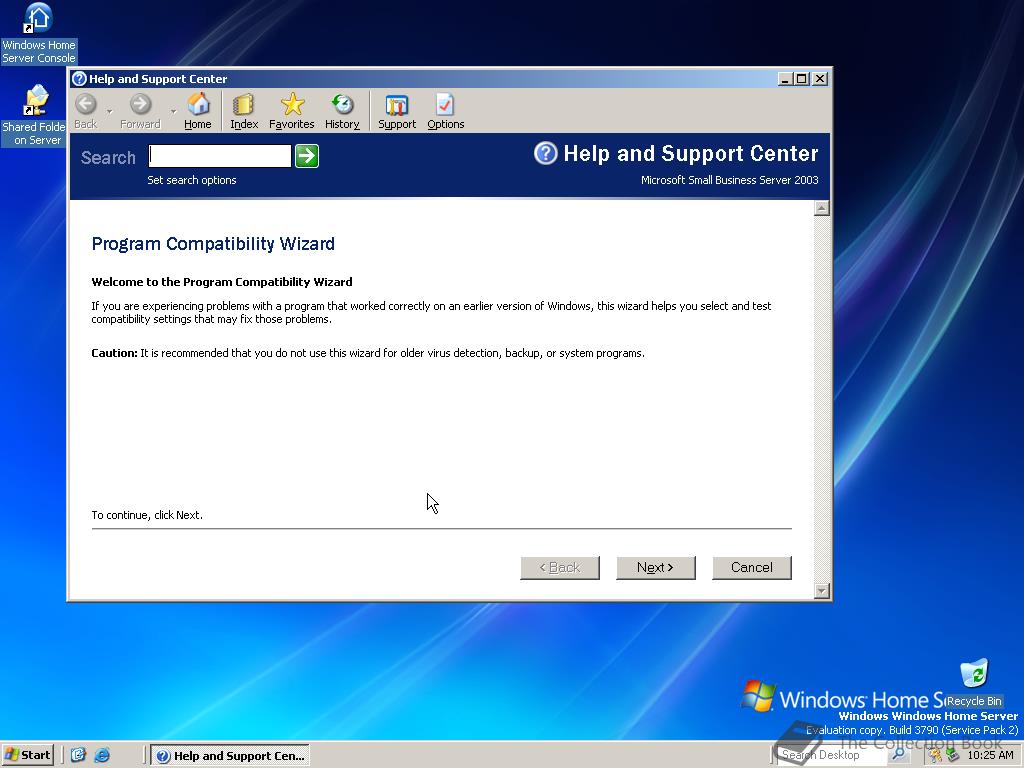Viewport: 1024px width, 768px height.
Task: Click the Program Compatibility Wizard heading
Action: tap(213, 244)
